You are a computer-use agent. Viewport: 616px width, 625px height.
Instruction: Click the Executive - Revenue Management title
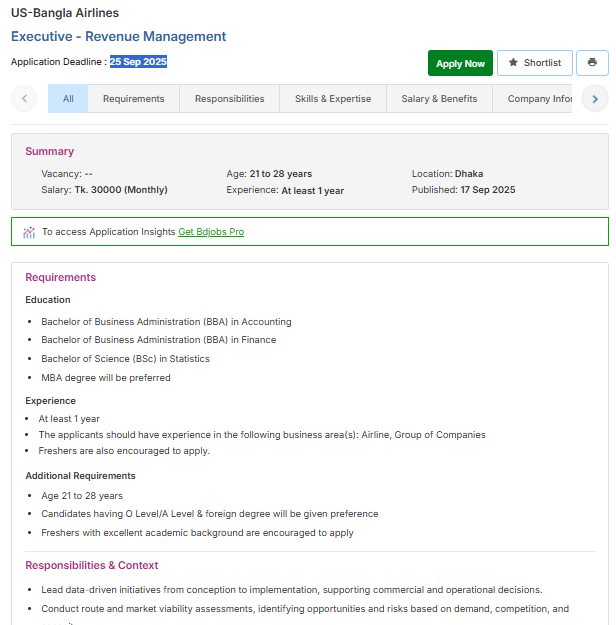[x=118, y=36]
